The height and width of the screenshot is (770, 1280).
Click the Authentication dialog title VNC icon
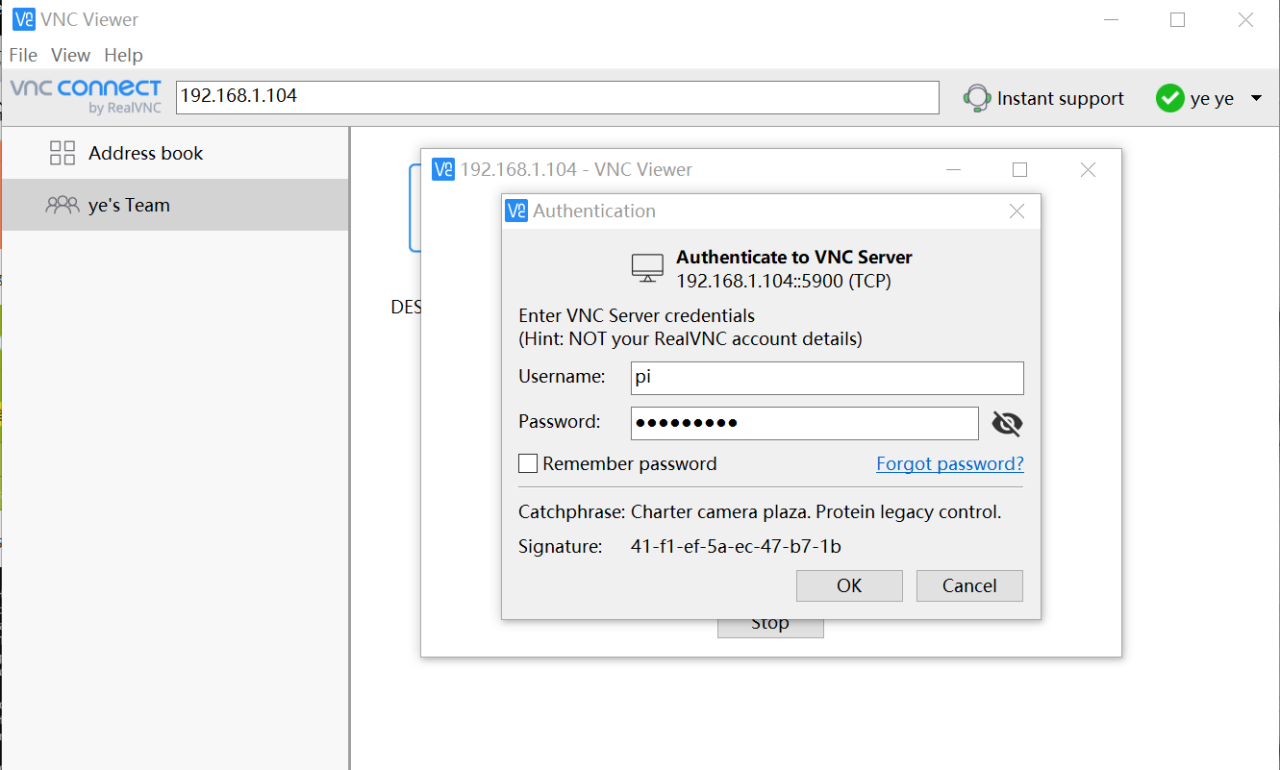(x=516, y=211)
